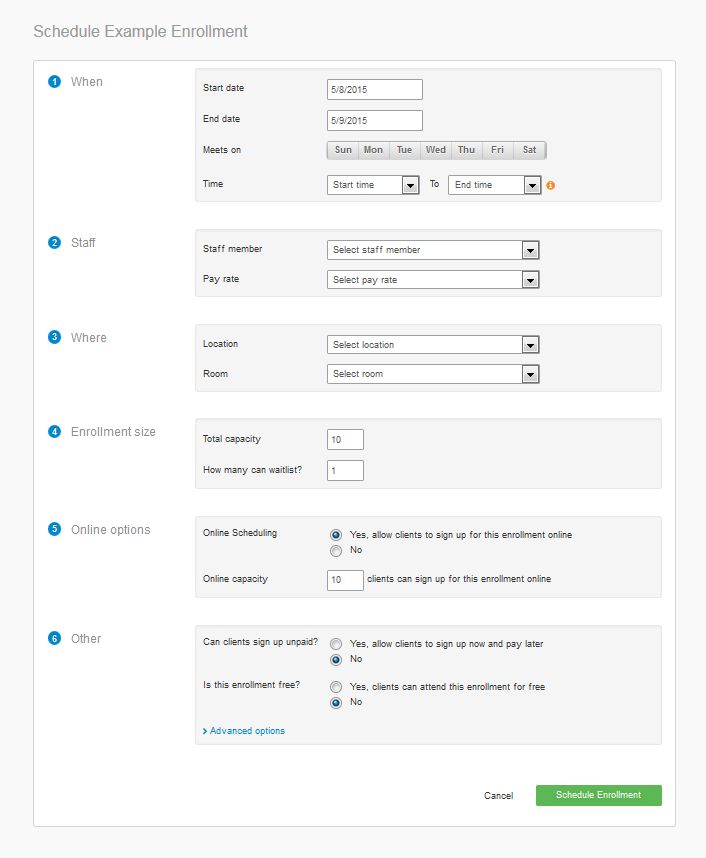
Task: Open the Start time dropdown
Action: [x=373, y=184]
